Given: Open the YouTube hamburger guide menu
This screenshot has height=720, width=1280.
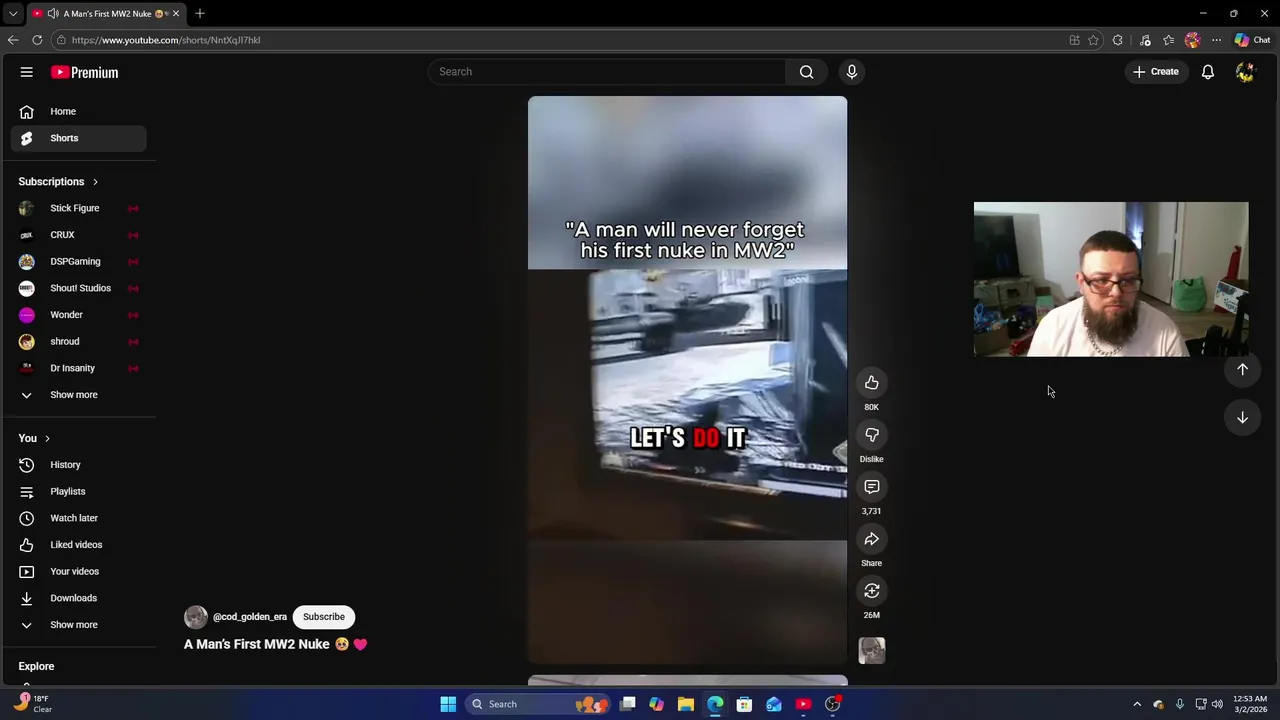Looking at the screenshot, I should click(27, 72).
